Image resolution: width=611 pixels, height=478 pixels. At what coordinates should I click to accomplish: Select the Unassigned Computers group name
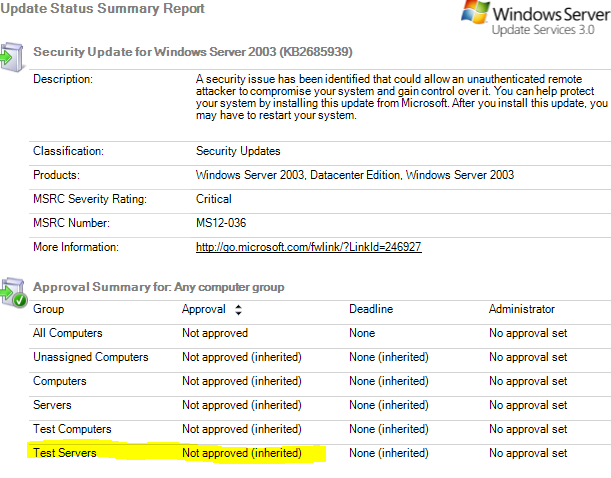91,357
